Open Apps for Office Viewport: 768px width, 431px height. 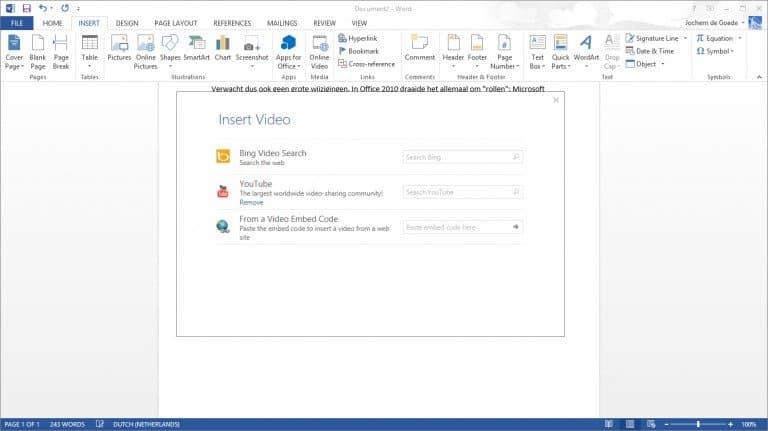click(x=288, y=52)
